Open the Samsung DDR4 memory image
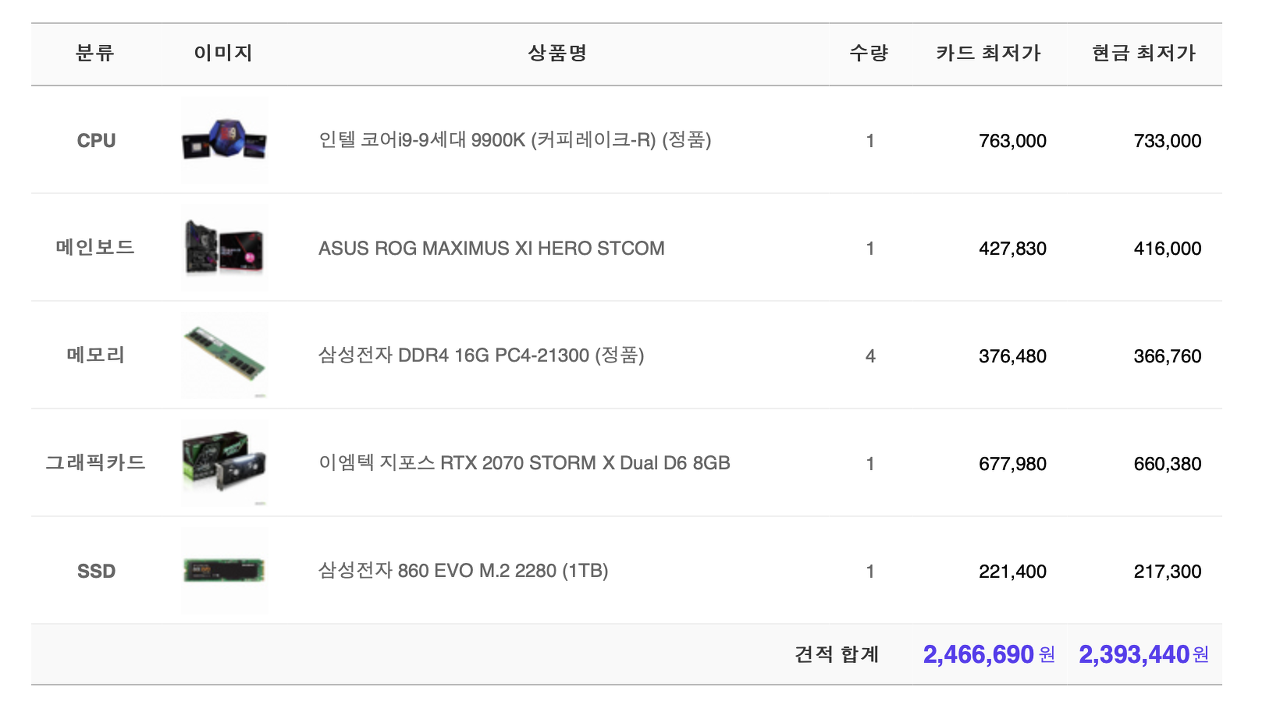The image size is (1276, 708). tap(224, 356)
